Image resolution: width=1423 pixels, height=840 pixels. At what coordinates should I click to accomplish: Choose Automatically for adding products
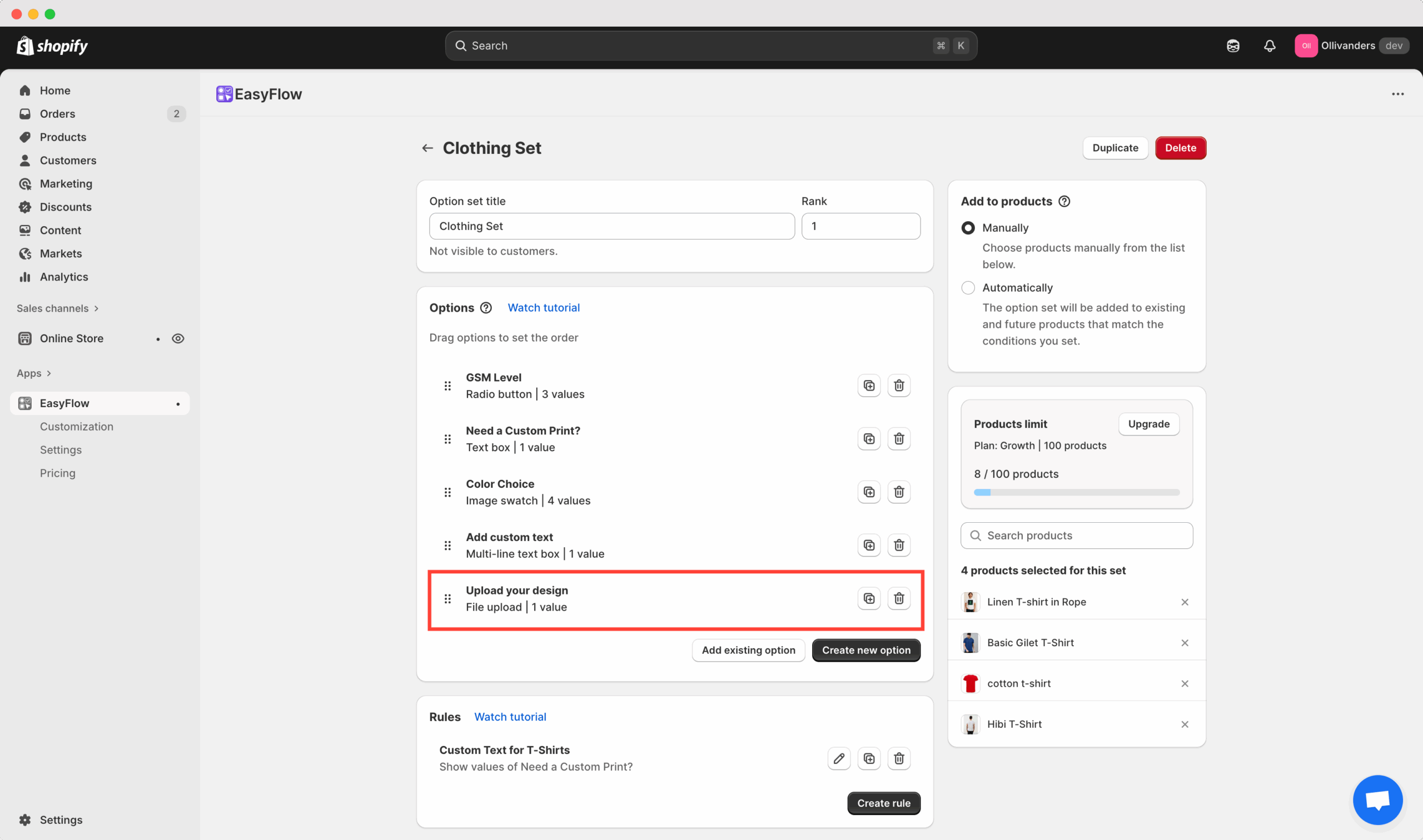(x=968, y=288)
